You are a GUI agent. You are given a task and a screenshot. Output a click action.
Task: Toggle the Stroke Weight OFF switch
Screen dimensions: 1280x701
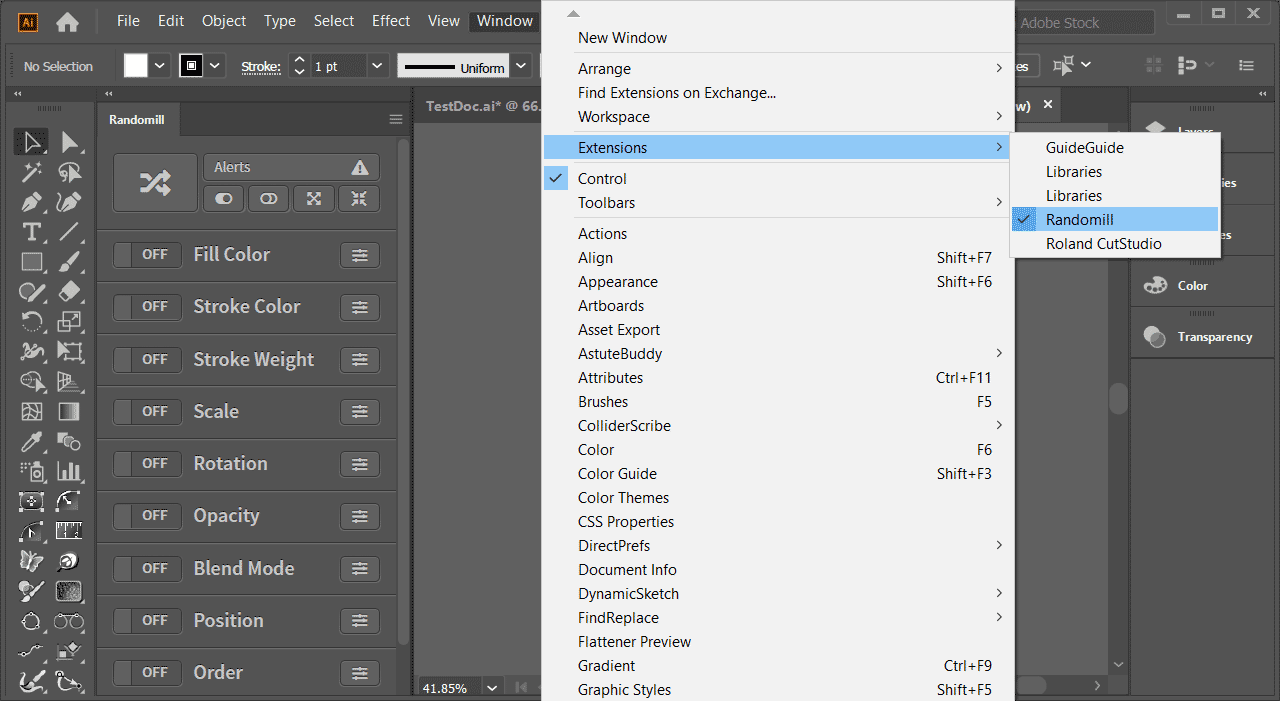(147, 359)
